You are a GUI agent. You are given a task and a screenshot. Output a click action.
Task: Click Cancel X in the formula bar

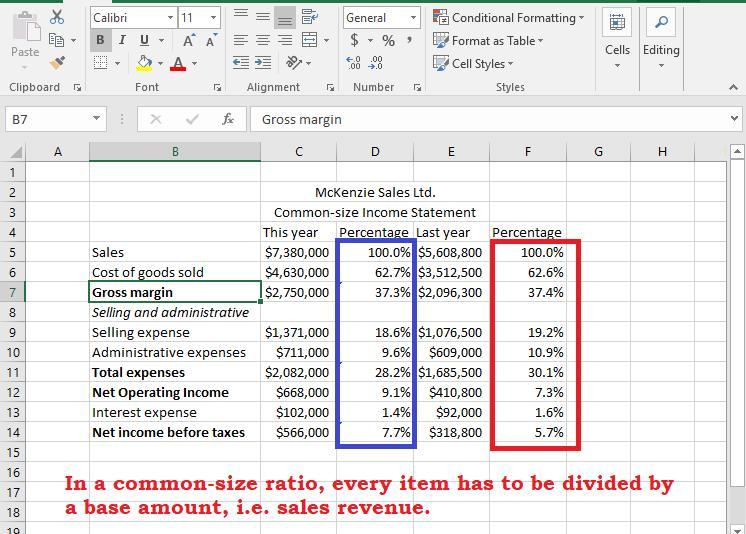(x=156, y=119)
